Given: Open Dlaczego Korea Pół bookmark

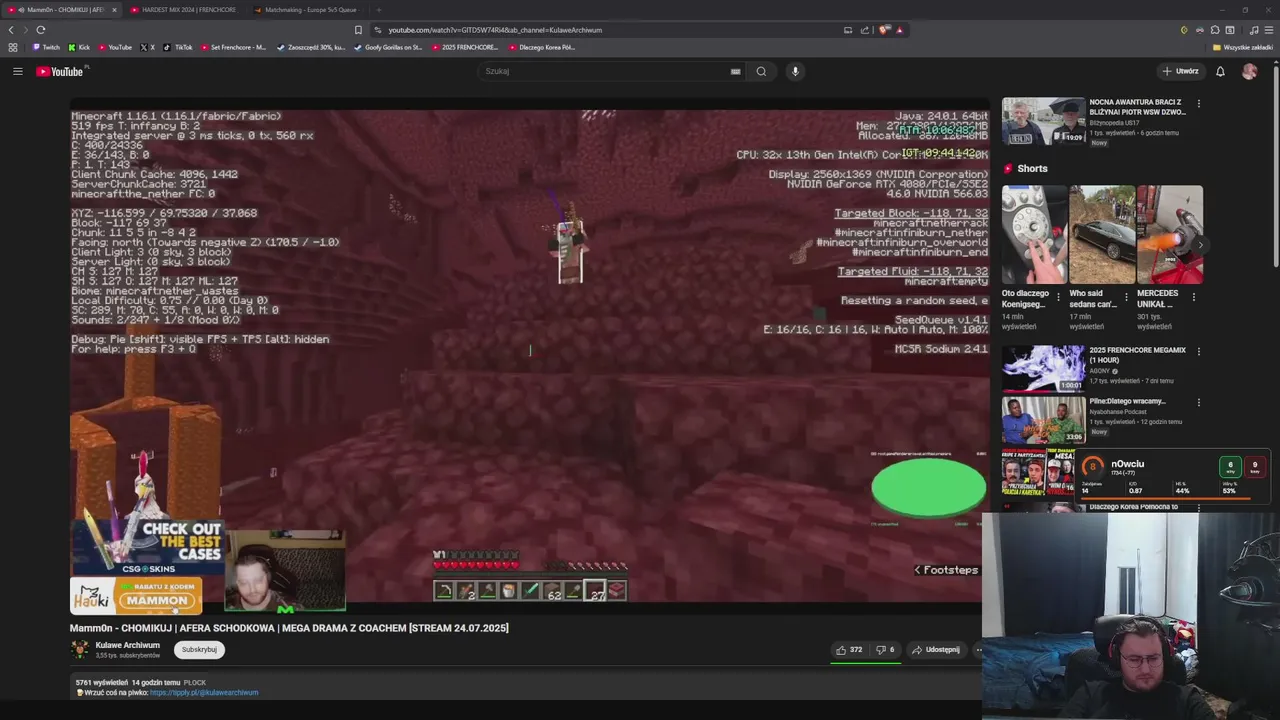Looking at the screenshot, I should [541, 47].
